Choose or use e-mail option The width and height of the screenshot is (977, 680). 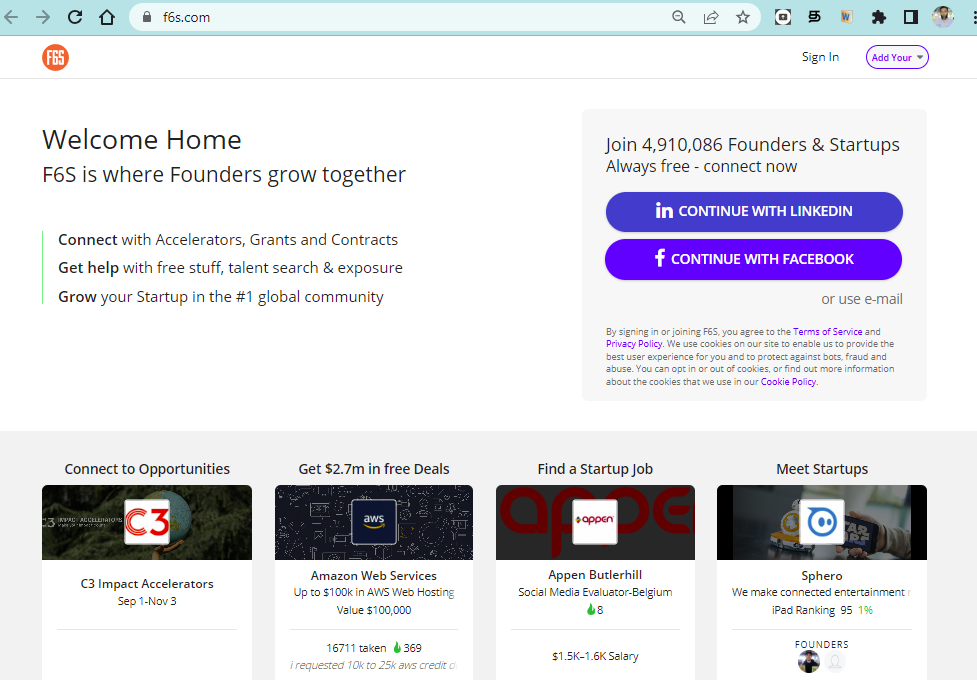point(862,299)
